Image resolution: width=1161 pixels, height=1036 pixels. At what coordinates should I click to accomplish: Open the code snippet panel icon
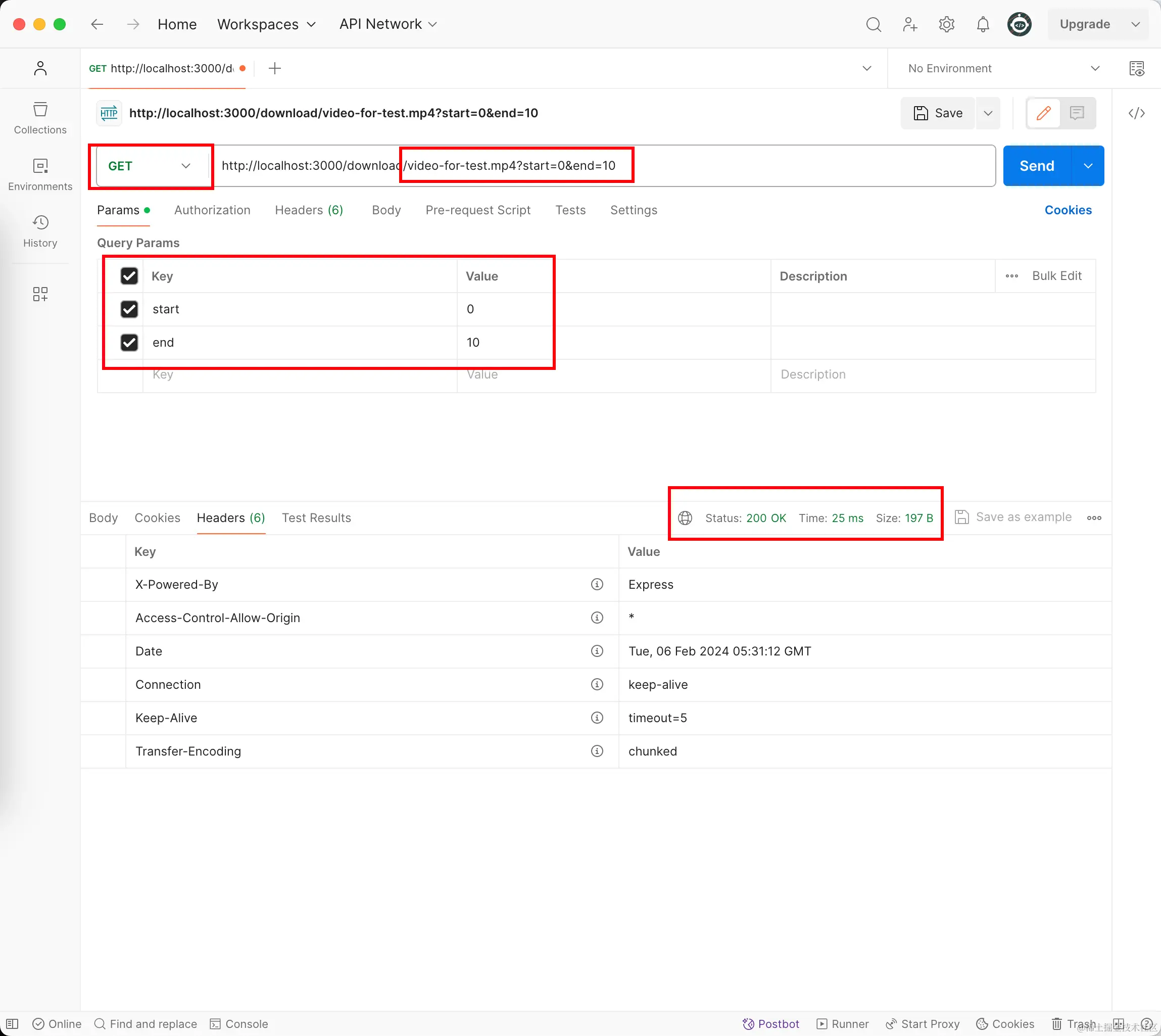point(1137,113)
